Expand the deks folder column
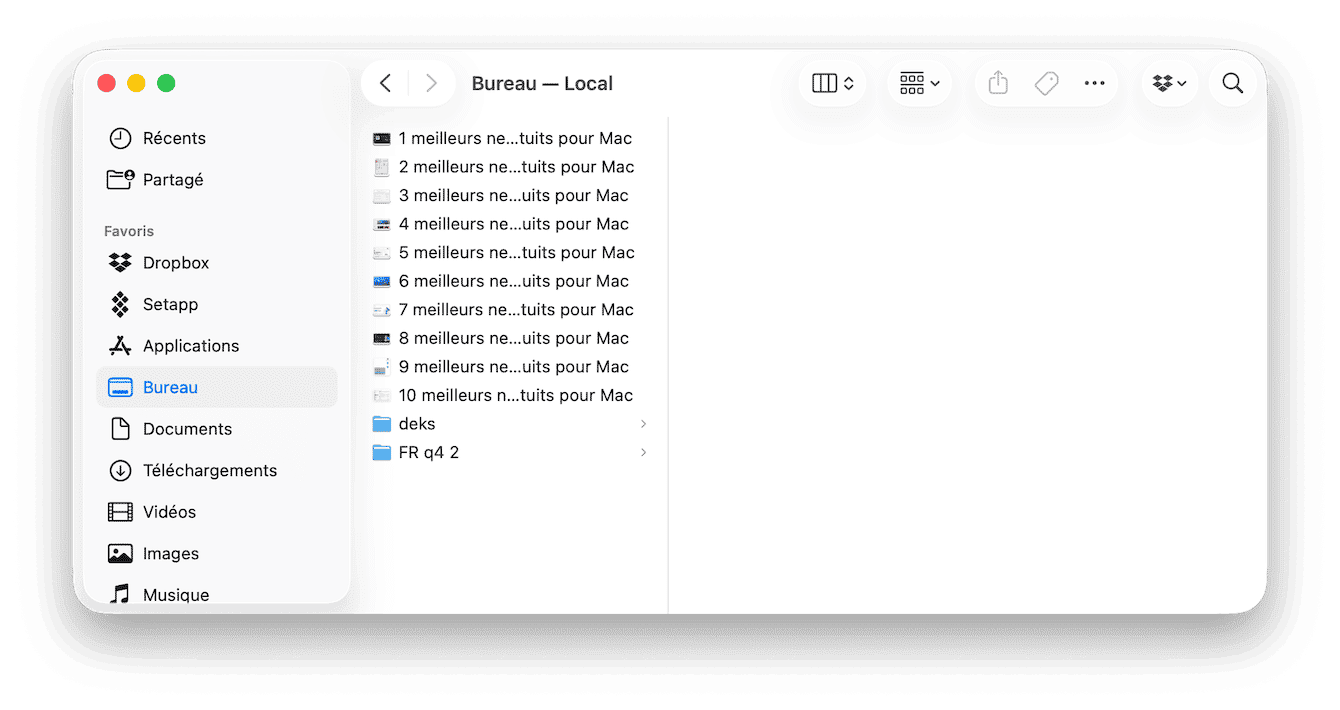Screen dimensions: 1340x710 (417, 423)
